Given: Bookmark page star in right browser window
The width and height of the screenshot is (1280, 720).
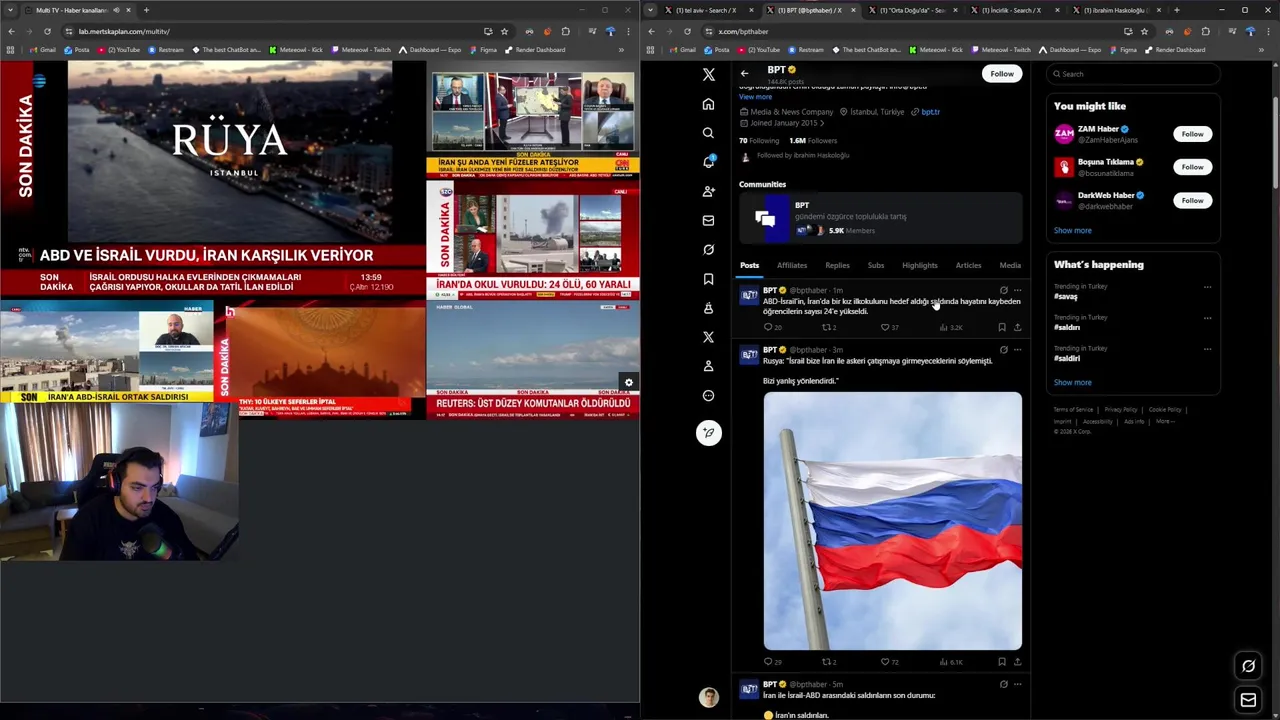Looking at the screenshot, I should [x=1144, y=31].
